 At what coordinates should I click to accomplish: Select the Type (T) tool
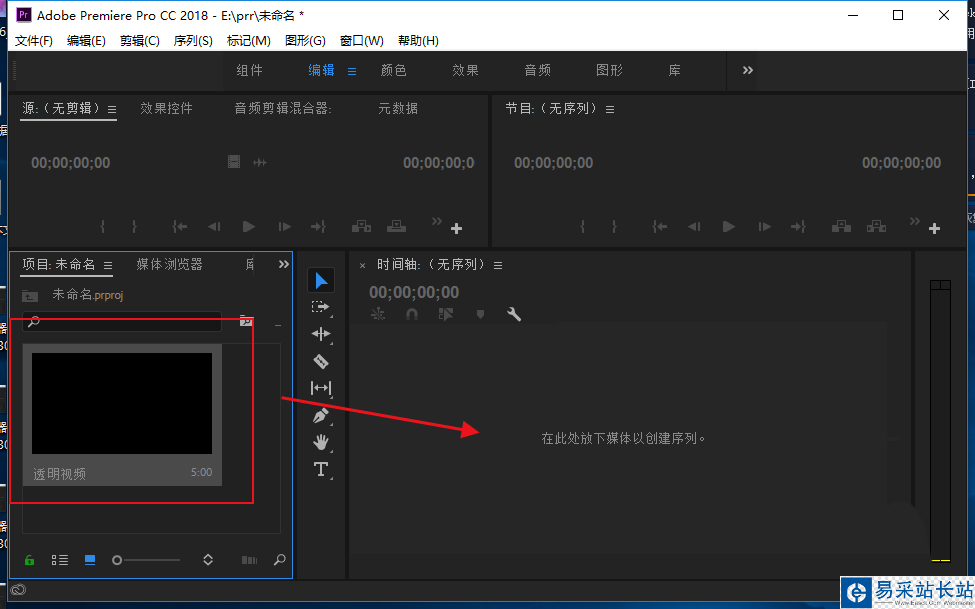click(321, 469)
